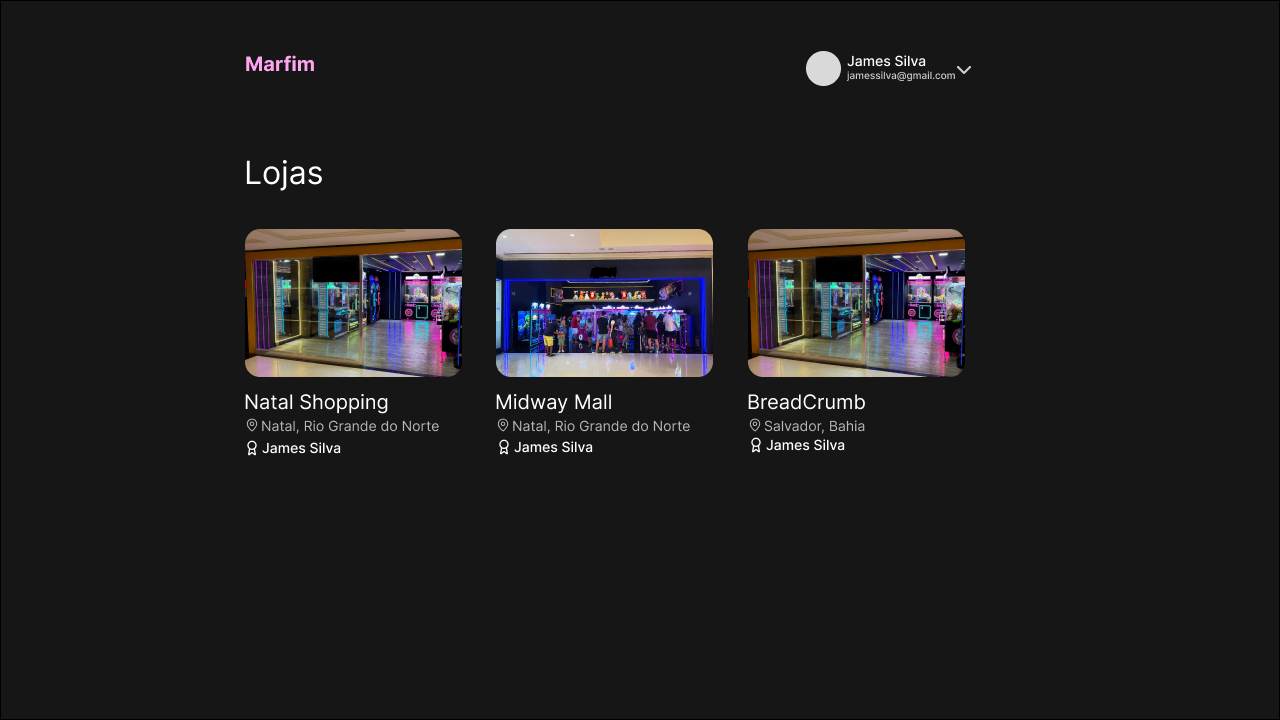
Task: Open the Natal Shopping store photo
Action: [x=353, y=303]
